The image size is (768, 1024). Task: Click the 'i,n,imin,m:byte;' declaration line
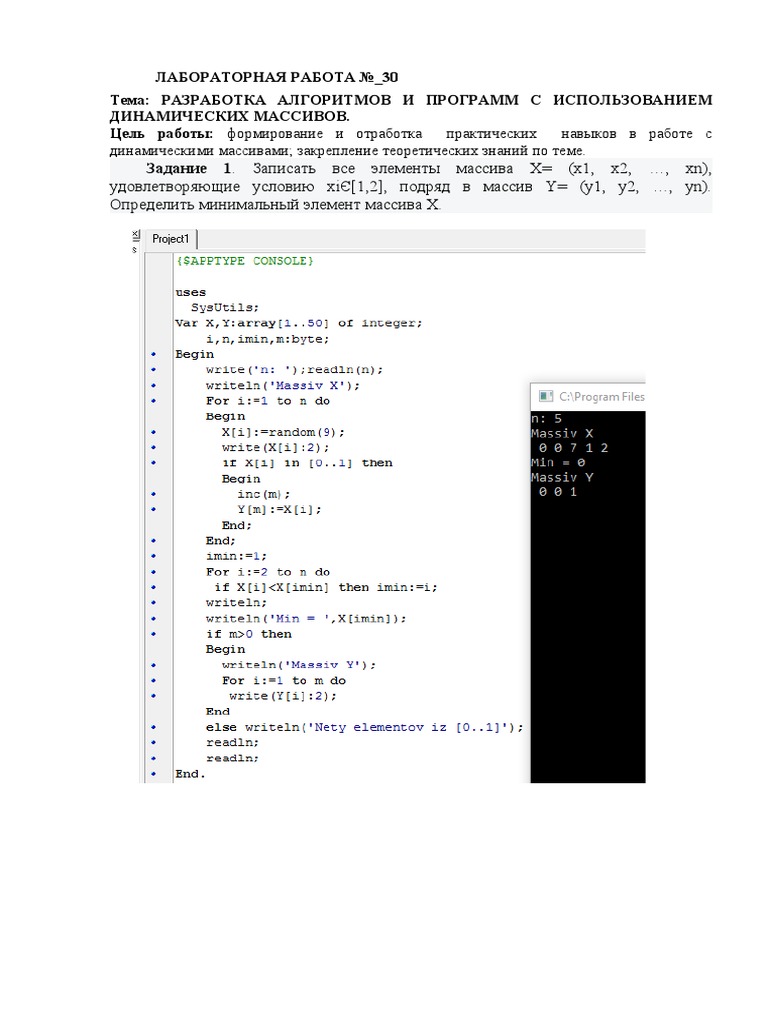pyautogui.click(x=268, y=339)
